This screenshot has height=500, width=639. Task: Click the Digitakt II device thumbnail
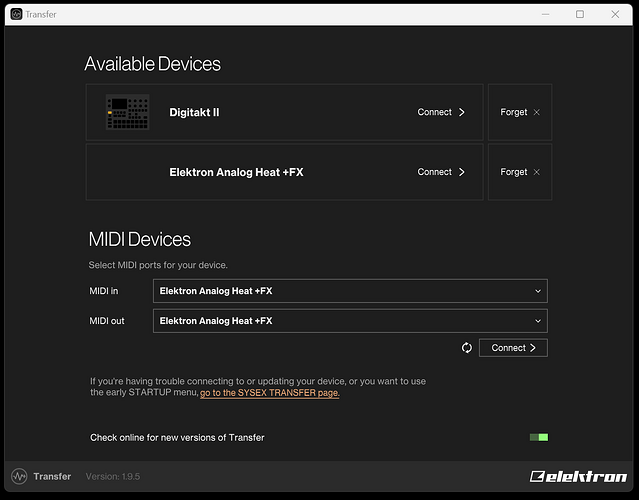(x=127, y=113)
